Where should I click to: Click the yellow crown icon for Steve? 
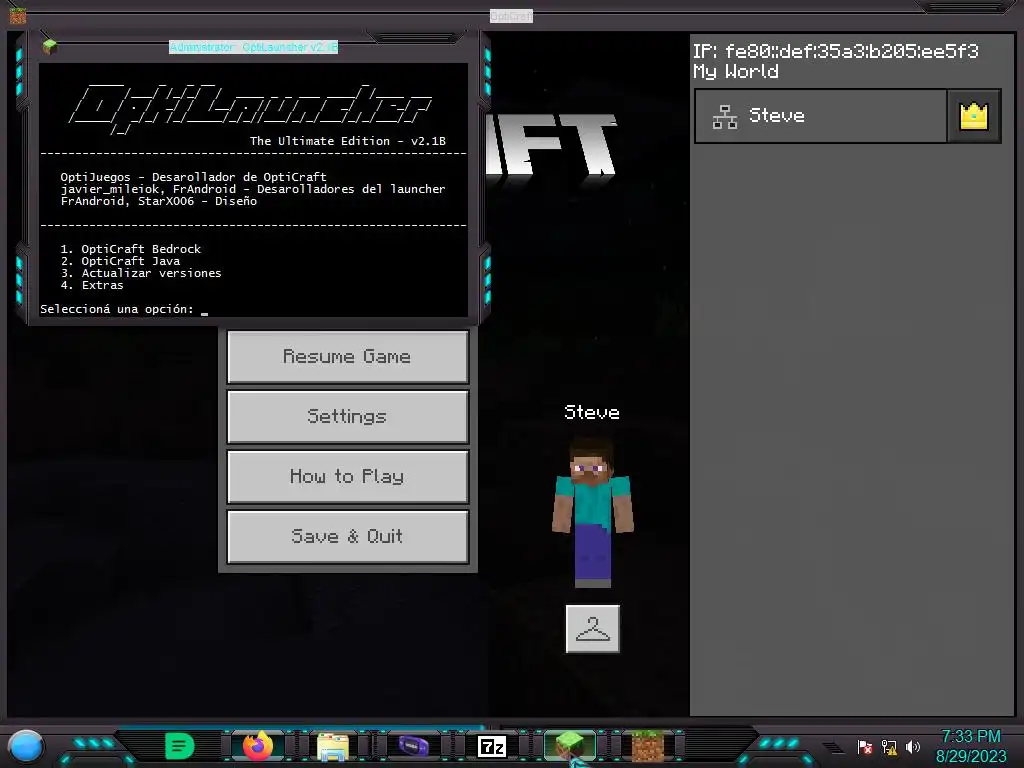[974, 116]
